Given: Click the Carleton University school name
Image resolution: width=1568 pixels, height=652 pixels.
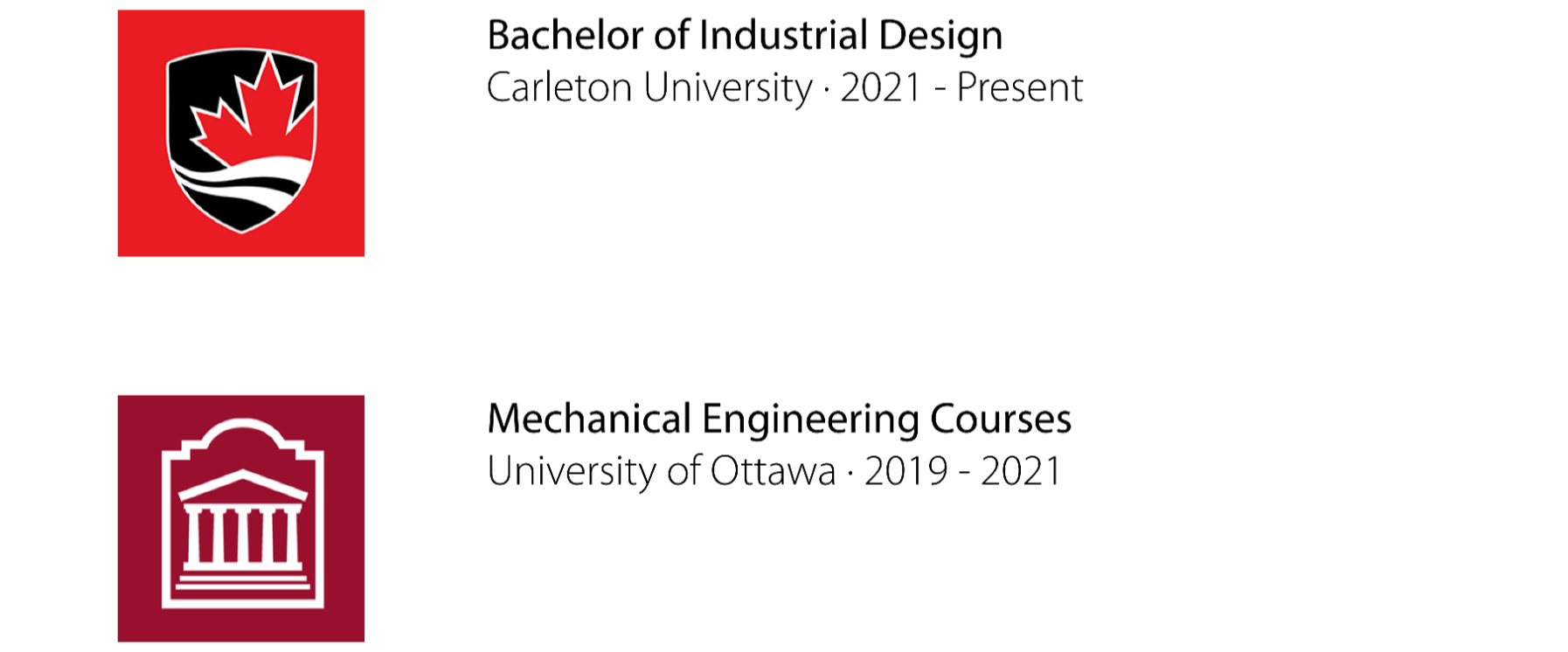Looking at the screenshot, I should click(649, 88).
